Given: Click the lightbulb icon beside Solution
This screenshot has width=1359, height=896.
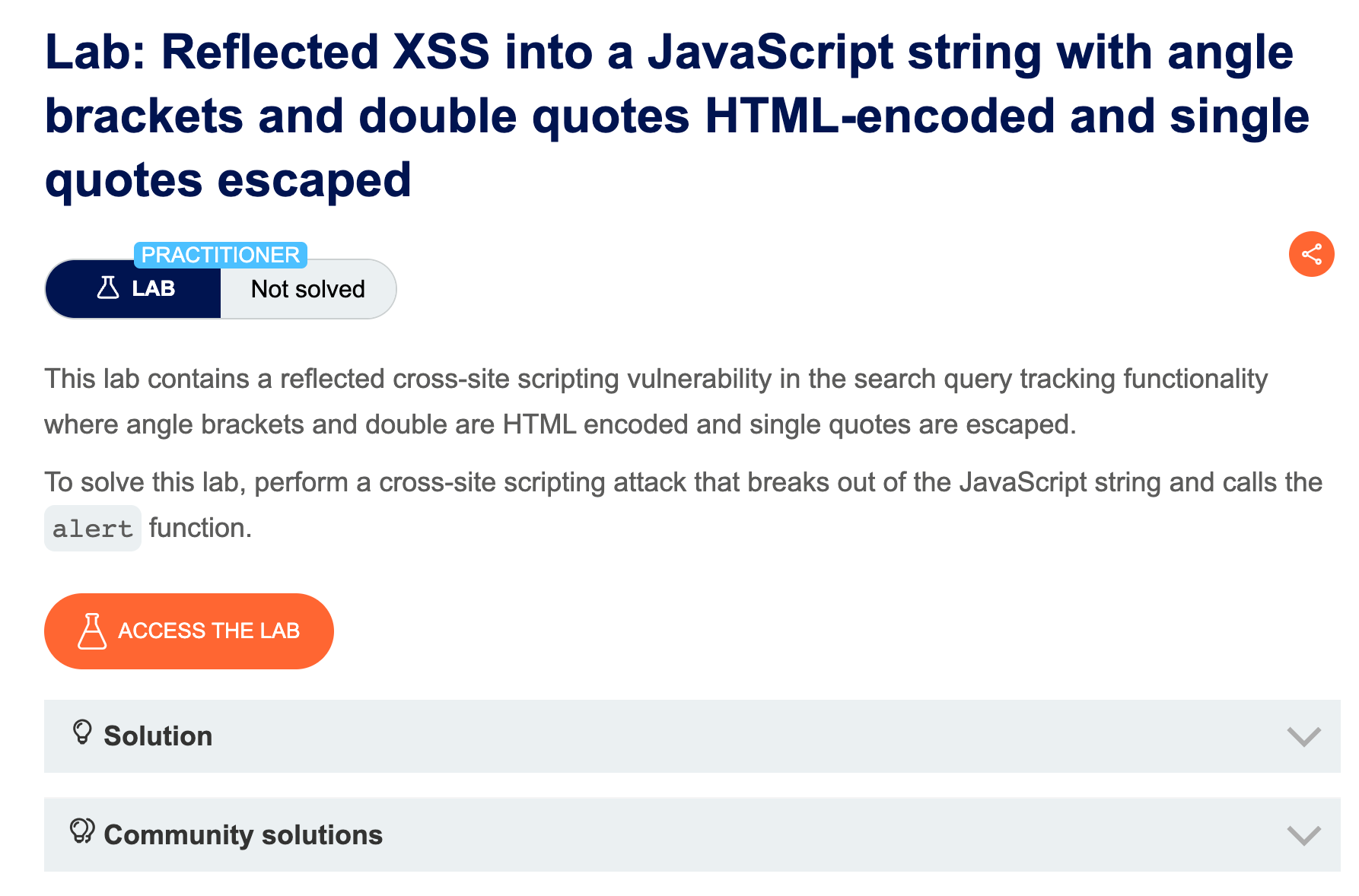Looking at the screenshot, I should [x=82, y=732].
